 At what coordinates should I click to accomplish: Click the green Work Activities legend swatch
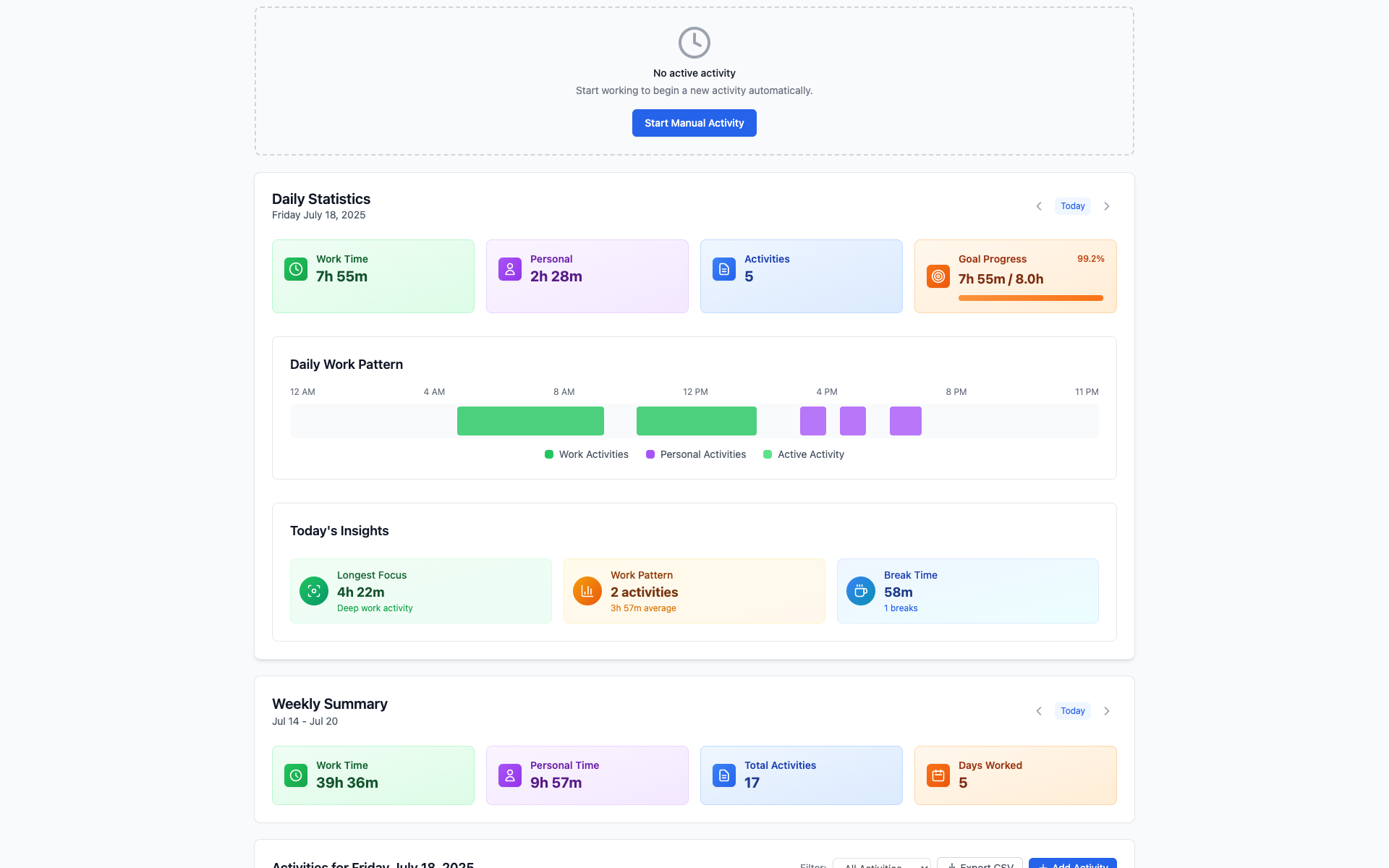[x=549, y=454]
